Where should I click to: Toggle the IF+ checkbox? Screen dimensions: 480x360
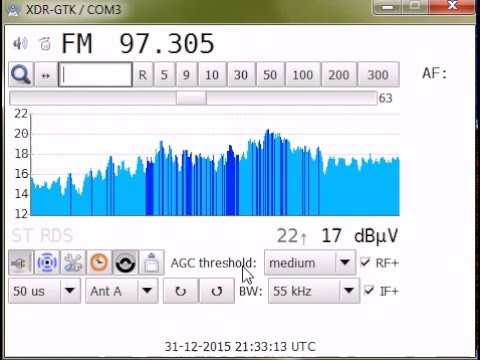point(369,291)
